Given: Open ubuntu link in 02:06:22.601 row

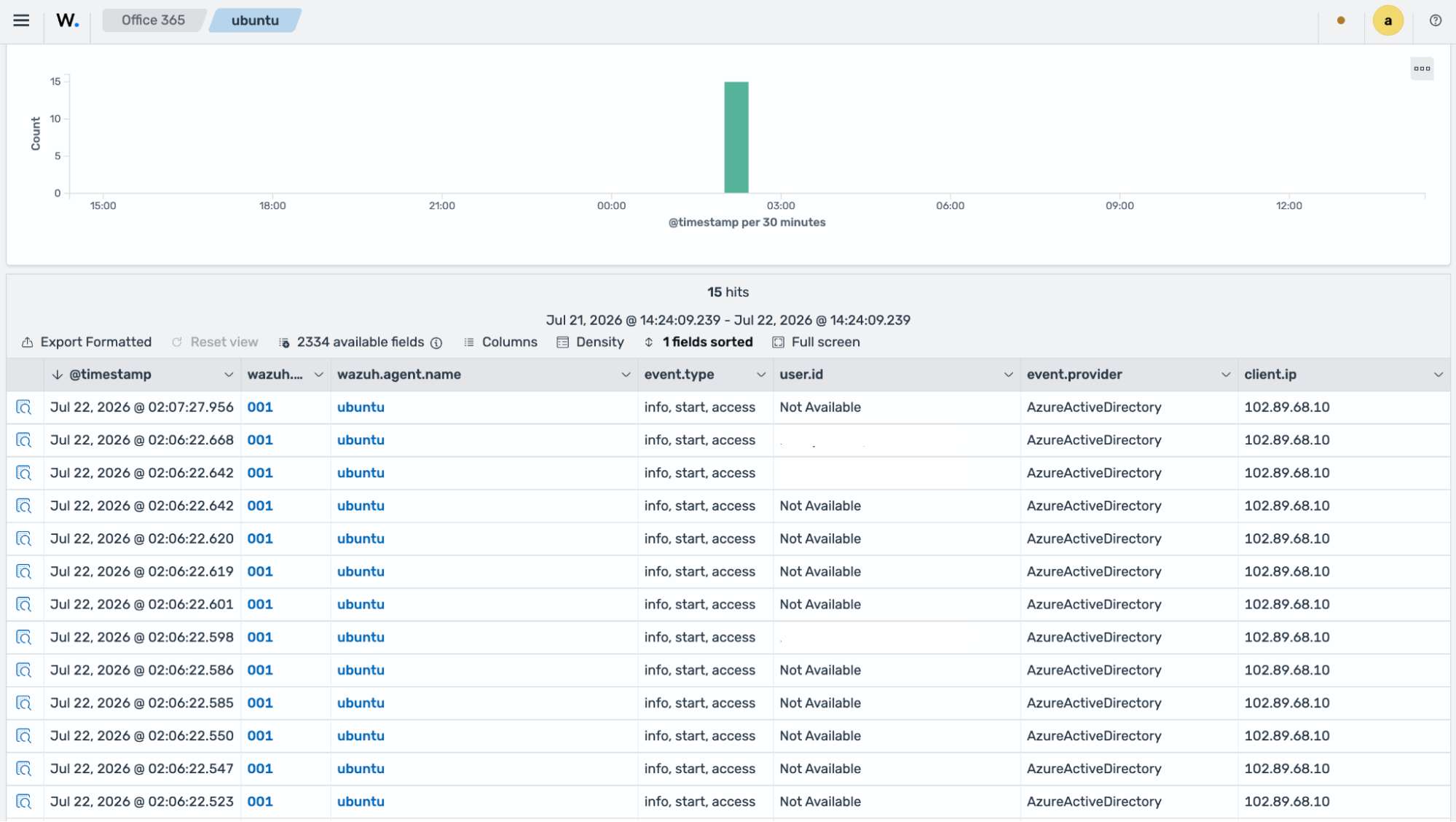Looking at the screenshot, I should (x=361, y=604).
